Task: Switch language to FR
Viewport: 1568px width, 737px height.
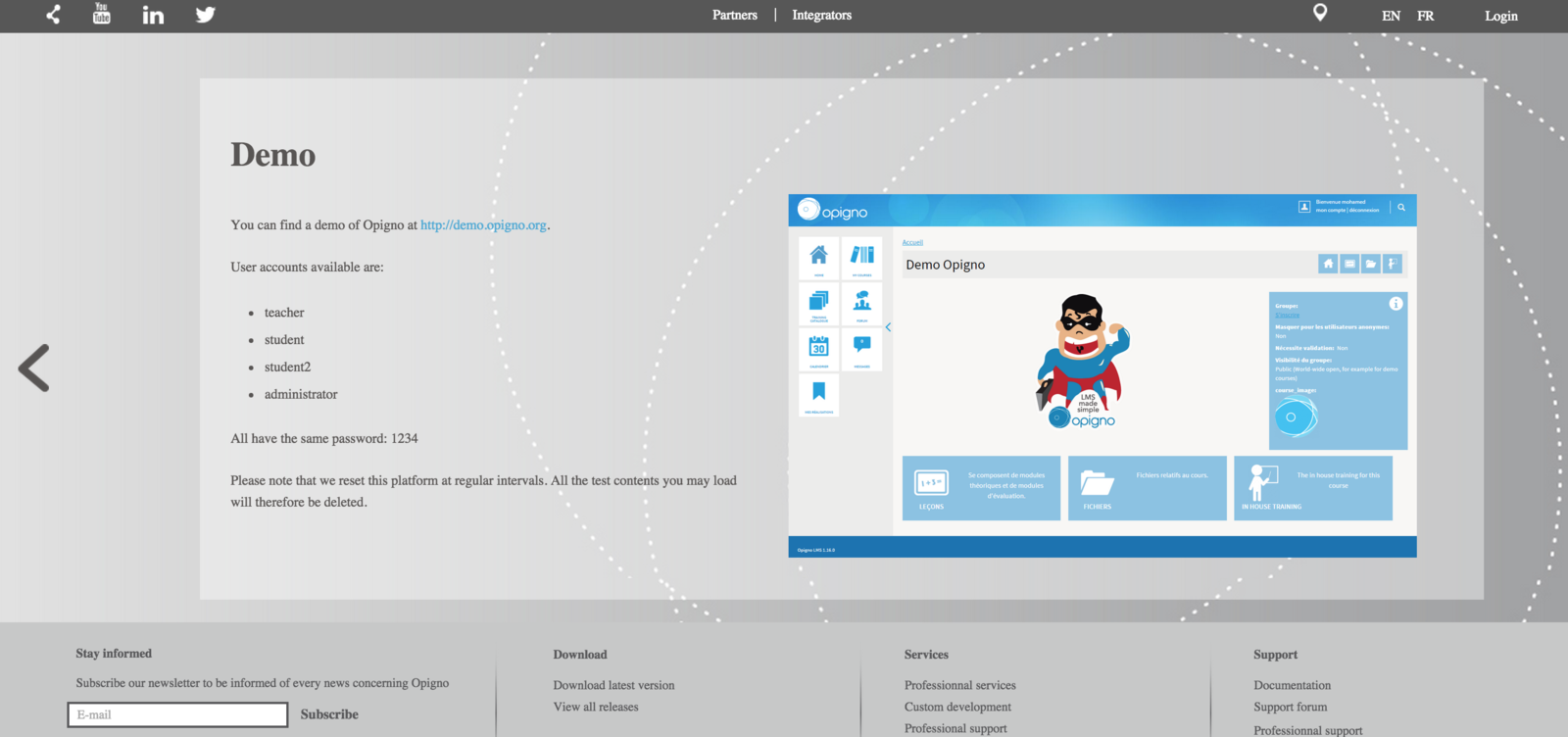Action: point(1426,16)
